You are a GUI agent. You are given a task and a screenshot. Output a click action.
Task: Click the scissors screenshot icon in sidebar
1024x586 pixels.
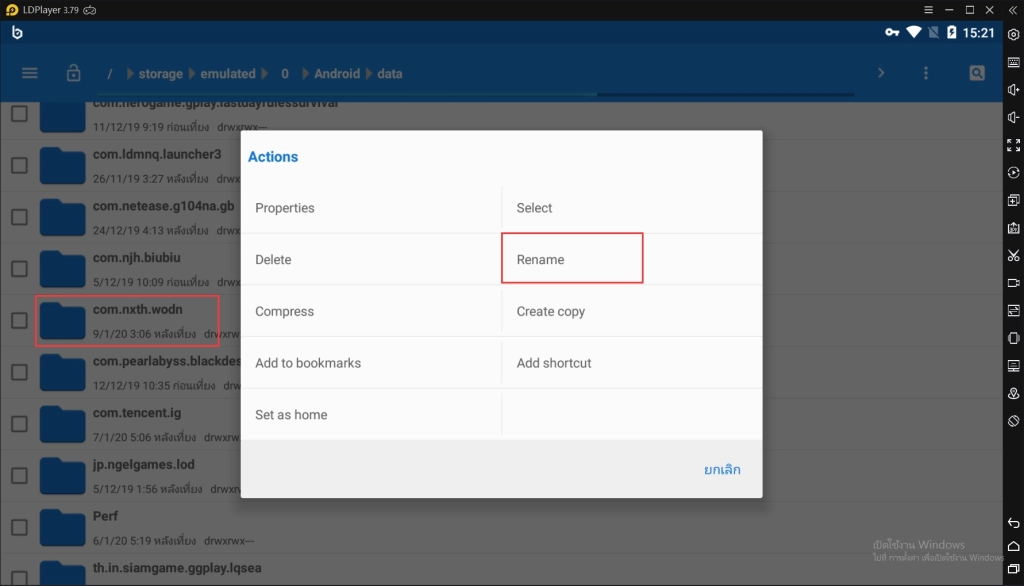point(1013,255)
